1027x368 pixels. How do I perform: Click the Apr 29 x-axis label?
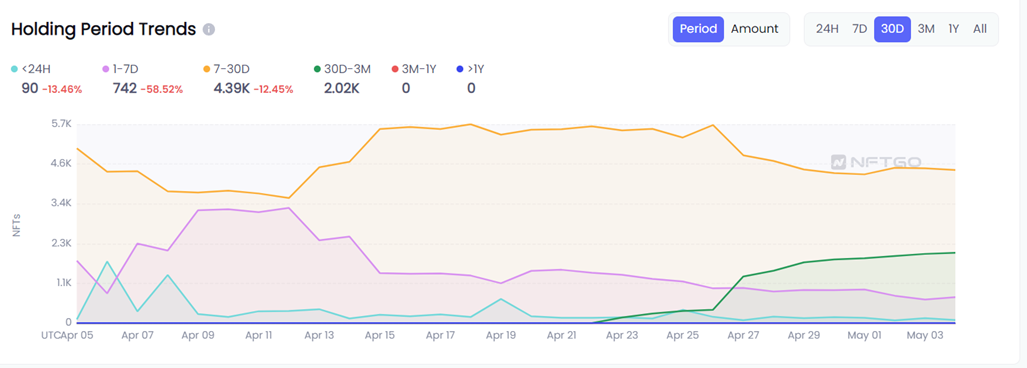point(804,335)
